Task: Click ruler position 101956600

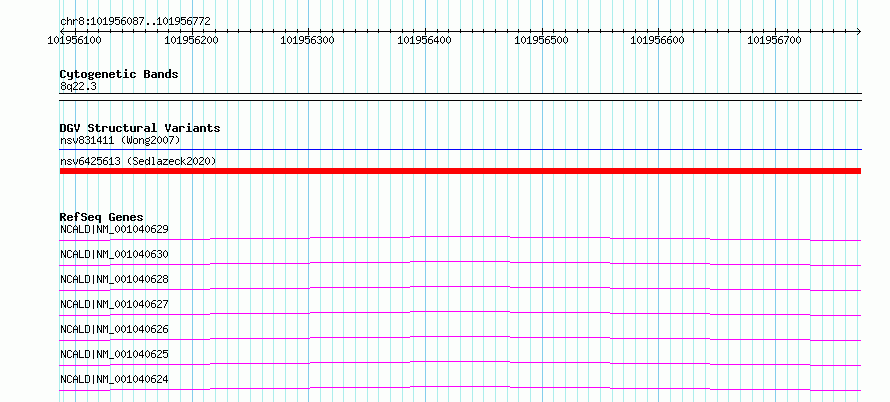Action: point(658,40)
